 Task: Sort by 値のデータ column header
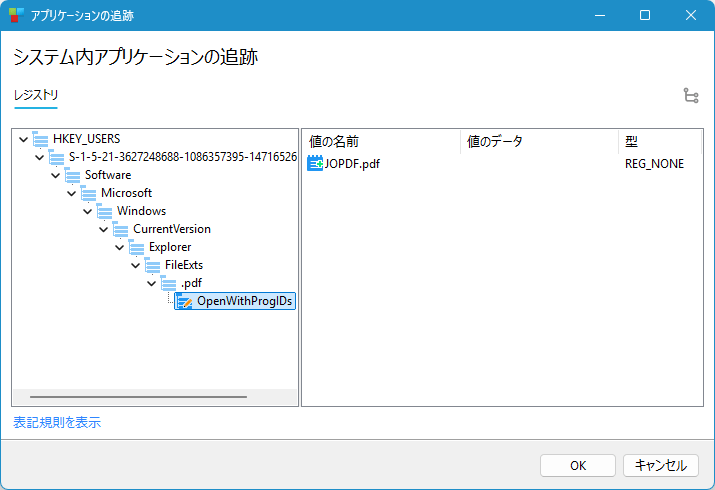pyautogui.click(x=538, y=141)
